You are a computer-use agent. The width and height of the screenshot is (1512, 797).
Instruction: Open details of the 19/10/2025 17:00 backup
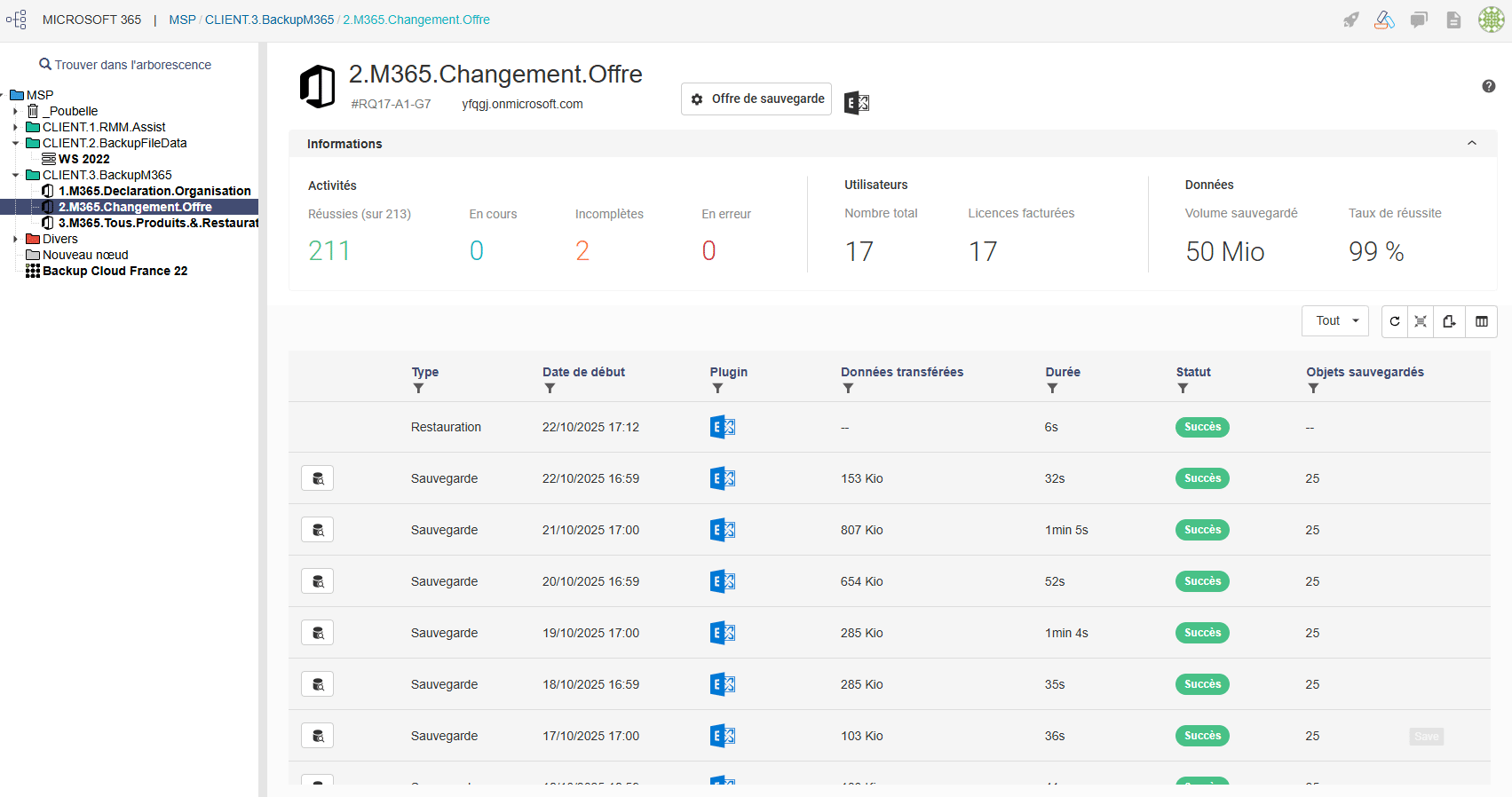pos(318,633)
